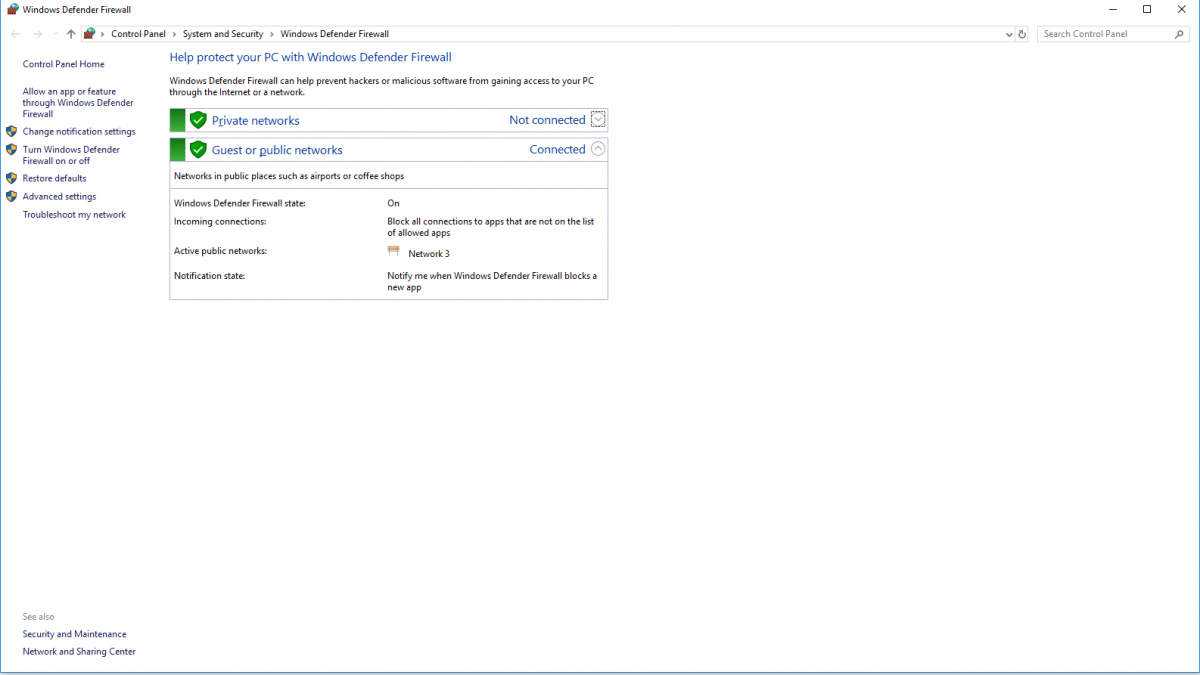Click the Windows Defender Firewall title bar icon
This screenshot has height=675, width=1200.
coord(13,9)
